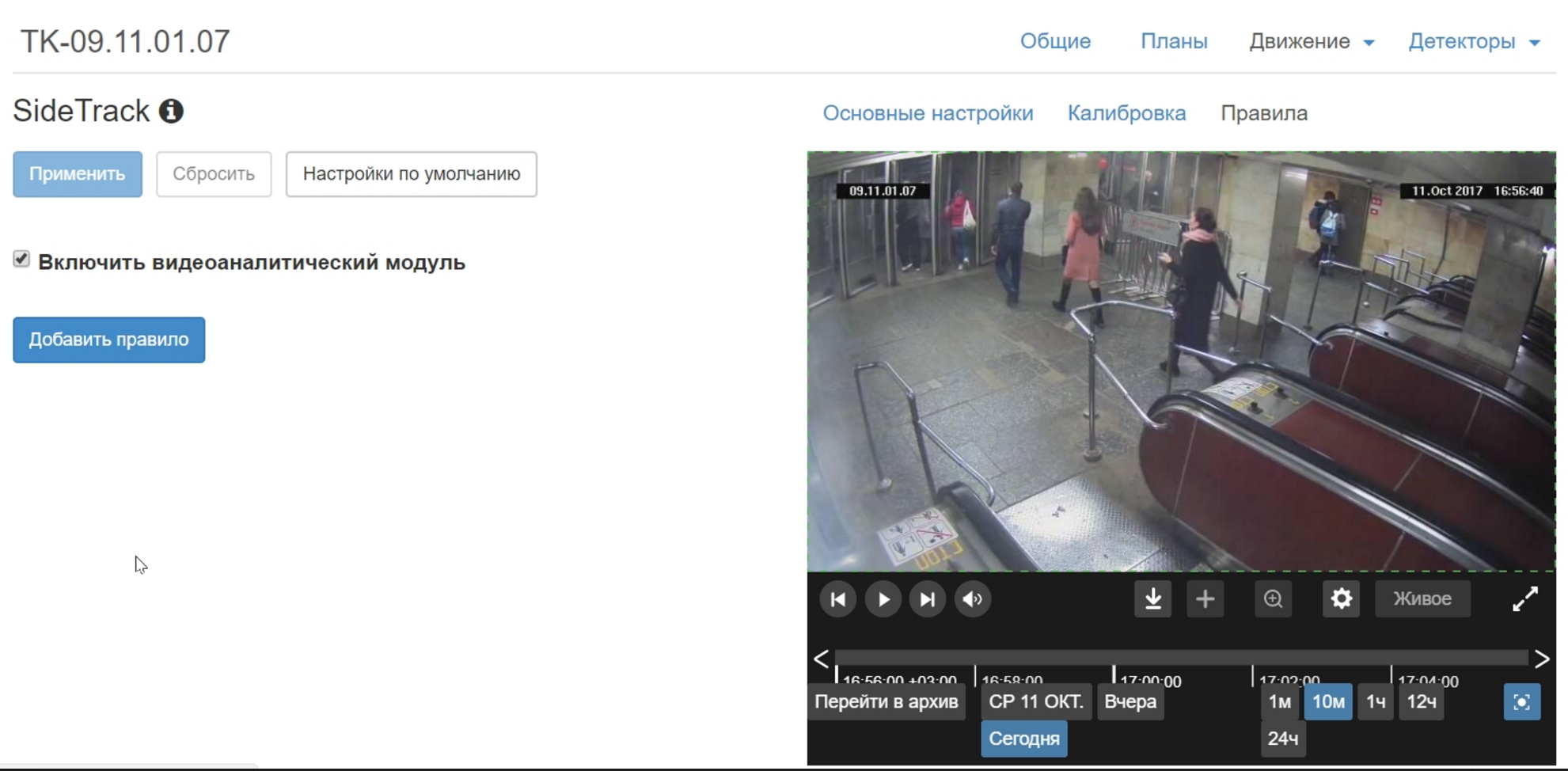
Task: Switch to Калибровка tab
Action: click(x=1126, y=113)
